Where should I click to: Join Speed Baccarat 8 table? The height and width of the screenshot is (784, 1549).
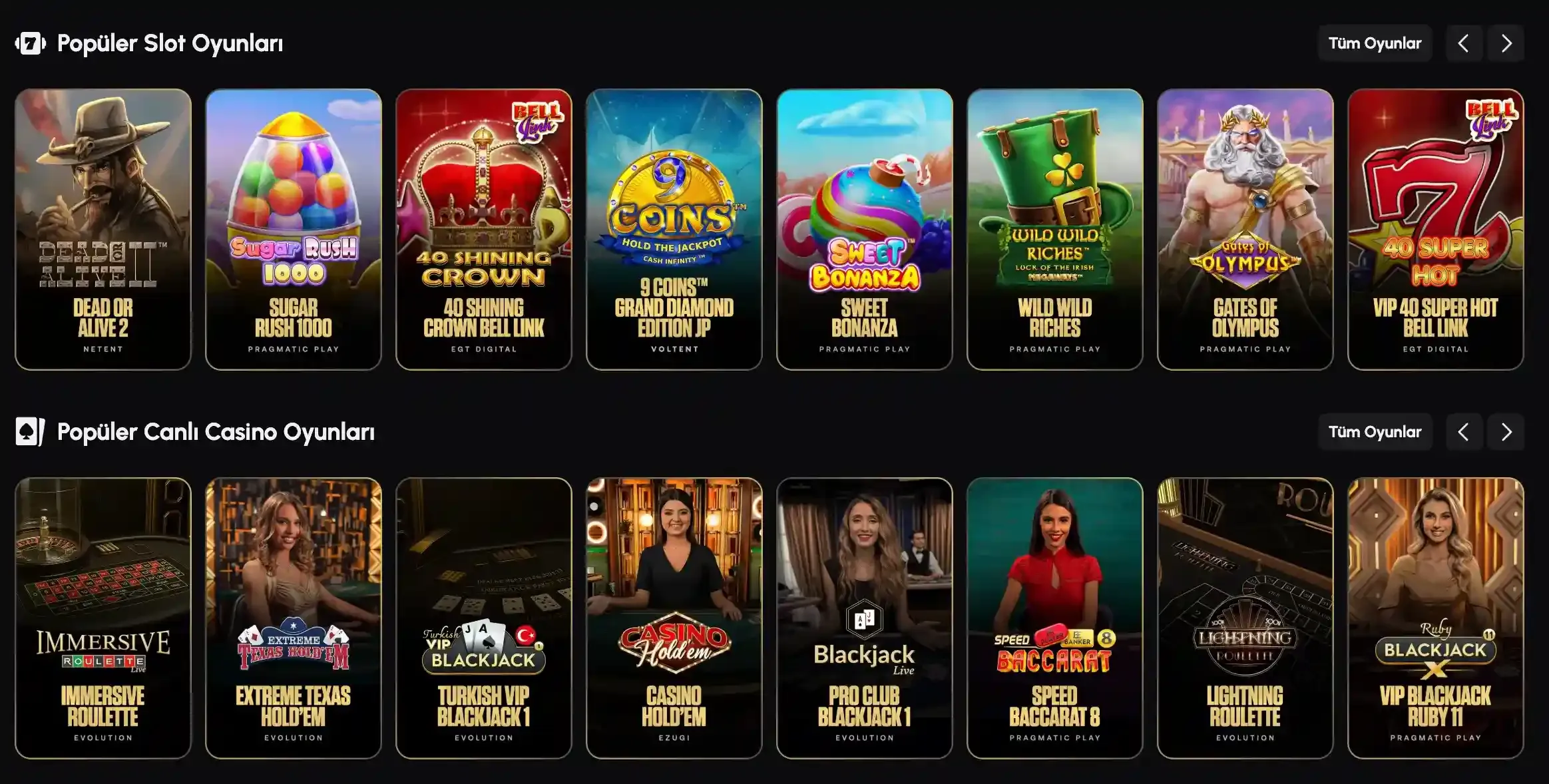click(x=1055, y=618)
